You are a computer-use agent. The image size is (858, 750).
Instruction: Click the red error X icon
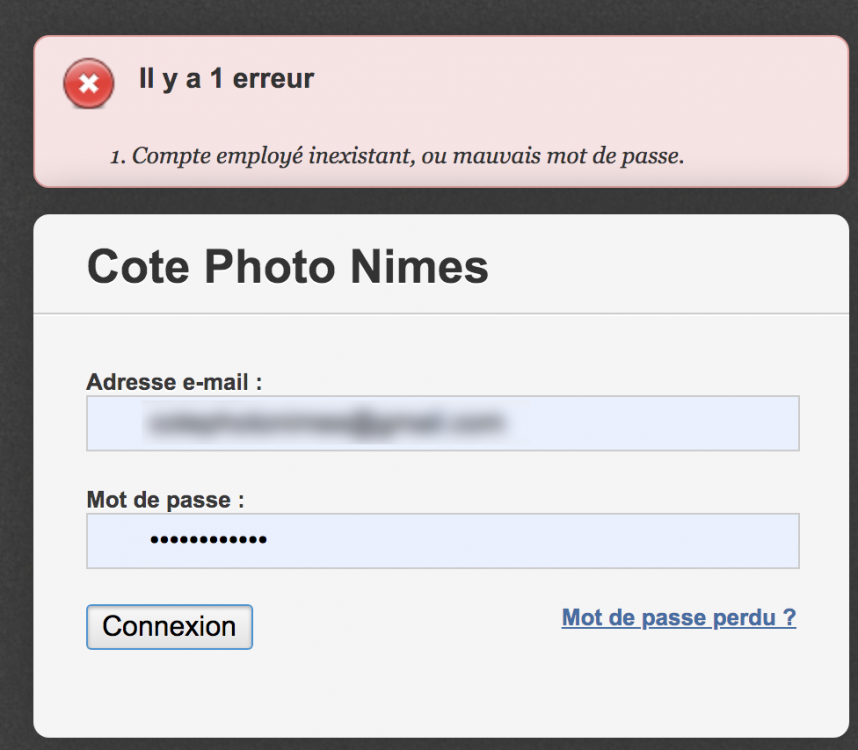point(88,83)
